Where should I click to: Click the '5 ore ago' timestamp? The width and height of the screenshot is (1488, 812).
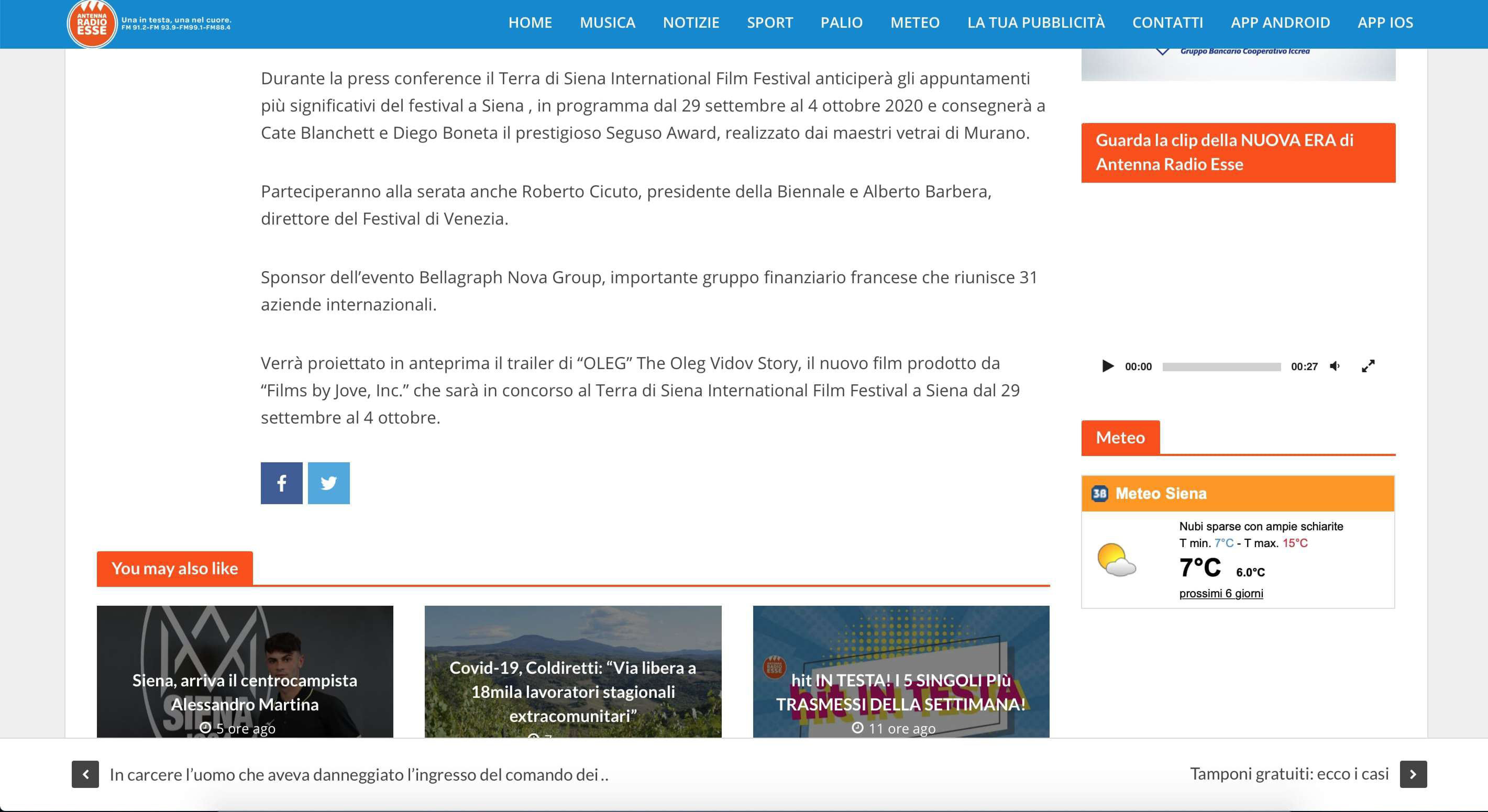(238, 728)
